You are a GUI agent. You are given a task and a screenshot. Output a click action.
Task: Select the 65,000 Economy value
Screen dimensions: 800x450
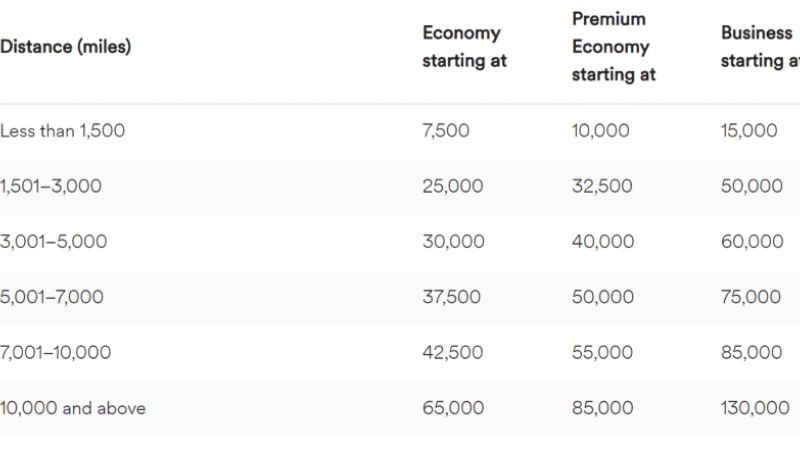point(453,408)
